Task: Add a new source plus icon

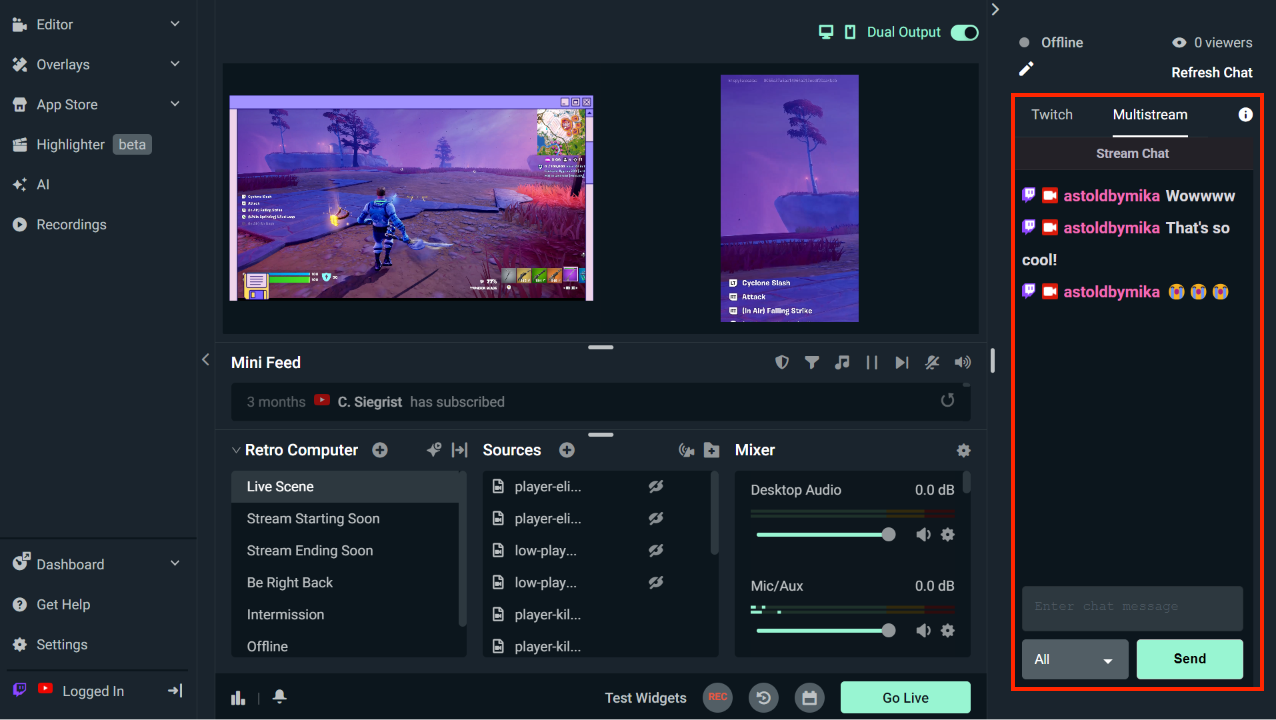Action: (x=567, y=450)
